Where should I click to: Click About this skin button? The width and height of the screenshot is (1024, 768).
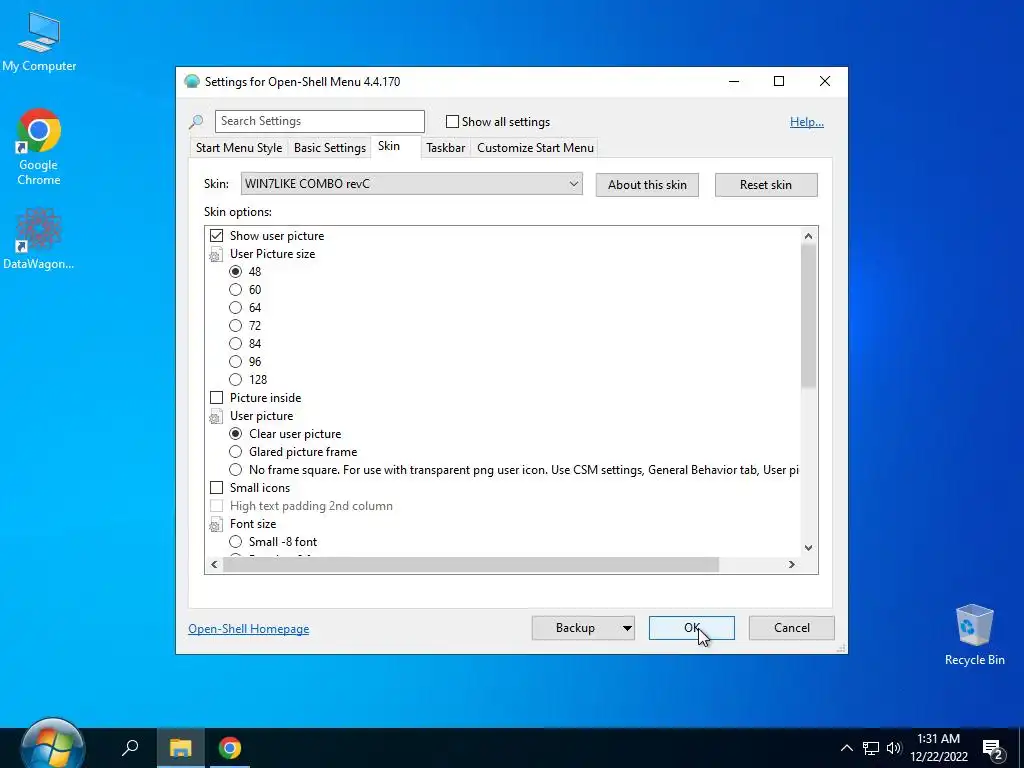(647, 185)
